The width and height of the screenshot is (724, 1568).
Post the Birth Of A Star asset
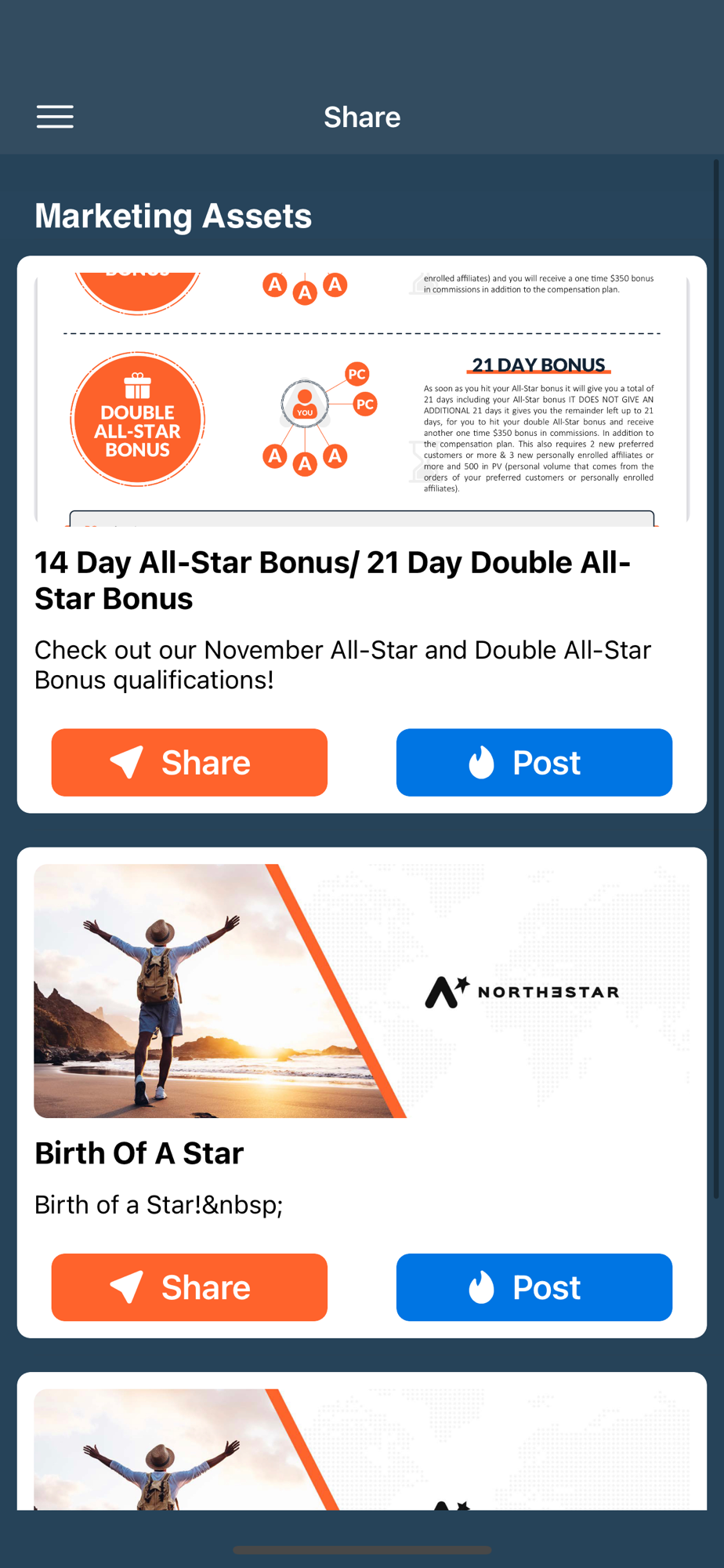534,1287
